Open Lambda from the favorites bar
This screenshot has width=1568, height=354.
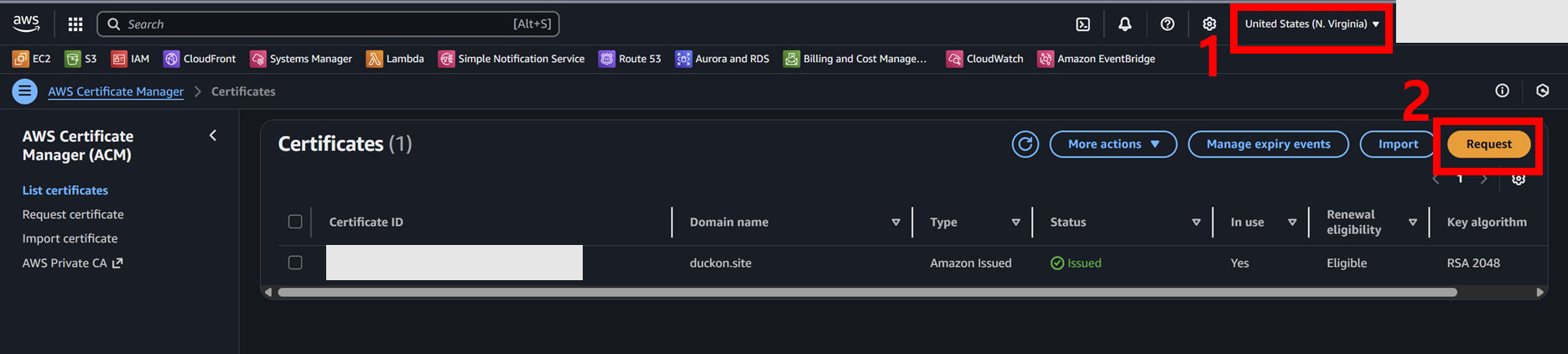point(395,59)
